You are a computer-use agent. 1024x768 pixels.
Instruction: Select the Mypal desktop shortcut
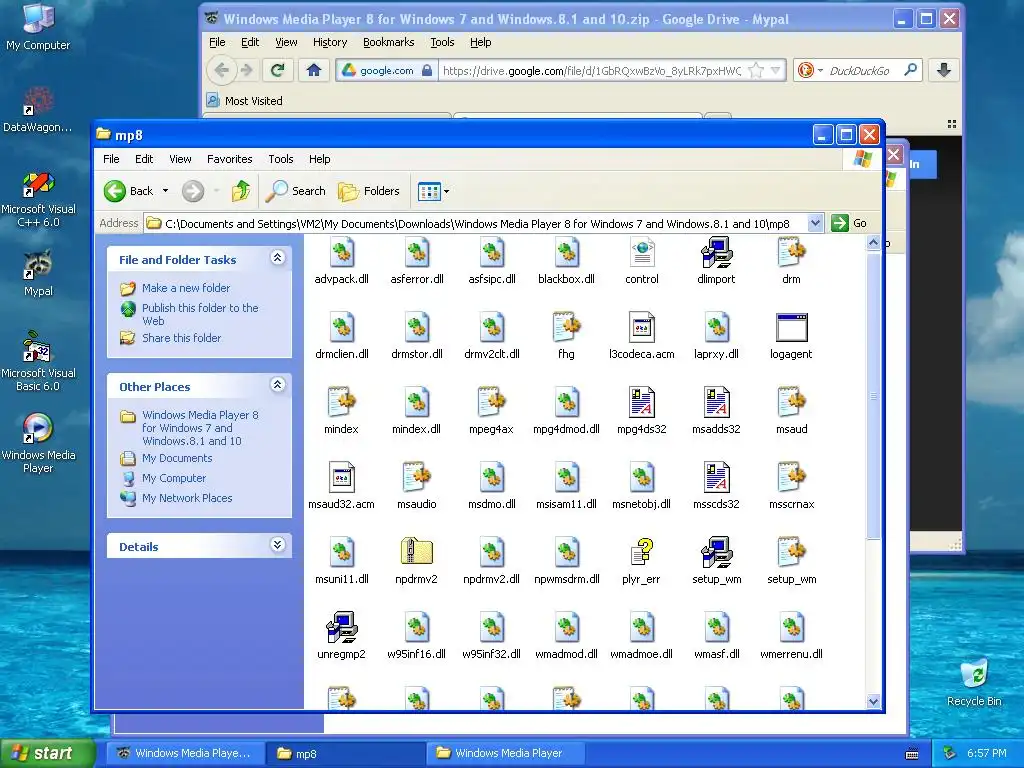[38, 273]
